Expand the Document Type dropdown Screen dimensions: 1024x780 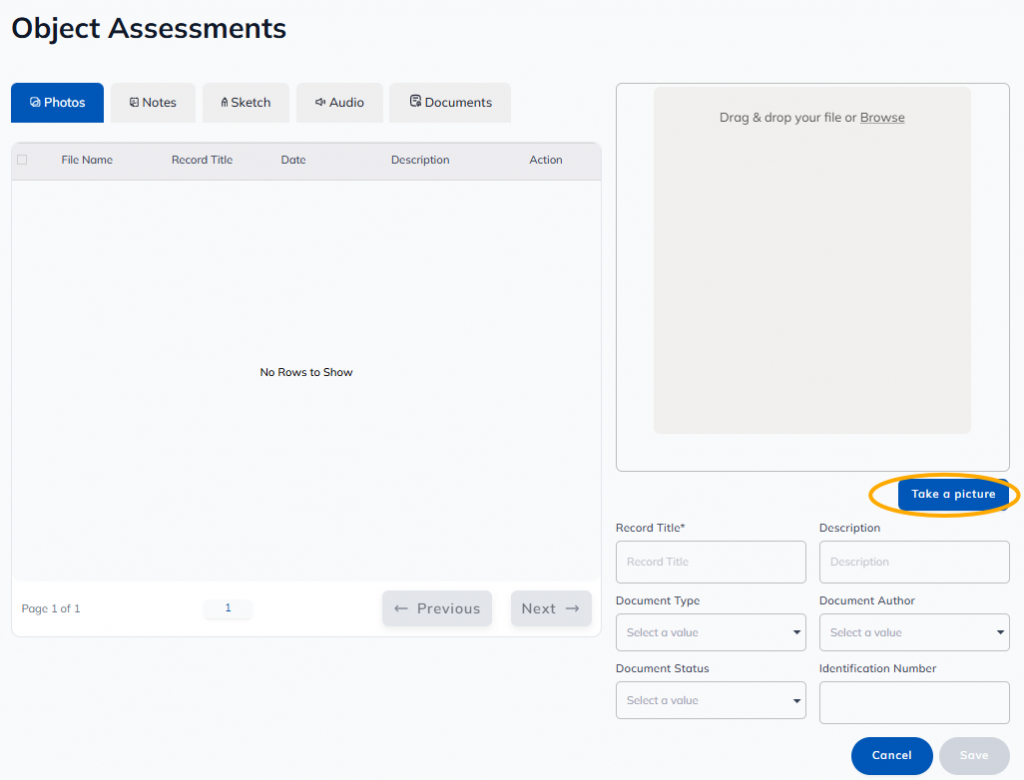pos(710,632)
